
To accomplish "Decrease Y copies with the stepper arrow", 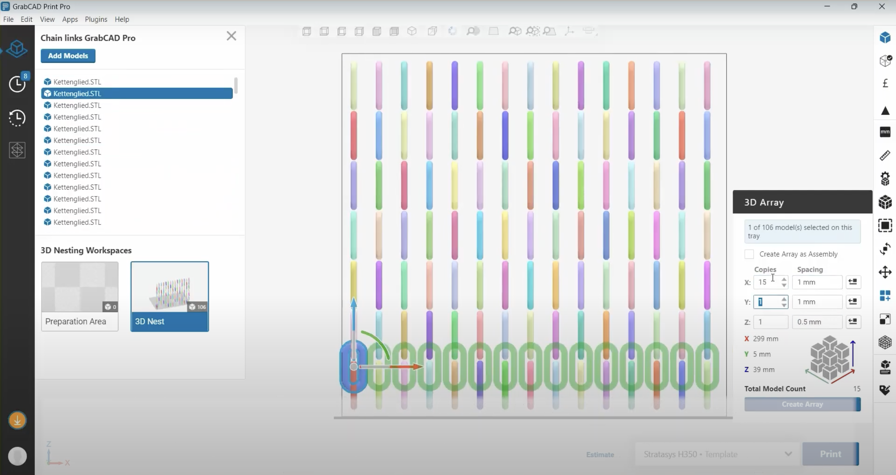I will 784,305.
